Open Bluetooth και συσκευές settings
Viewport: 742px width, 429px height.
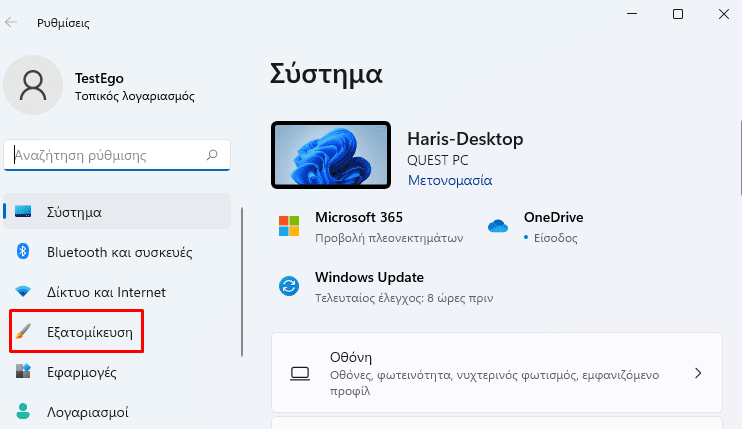click(117, 252)
